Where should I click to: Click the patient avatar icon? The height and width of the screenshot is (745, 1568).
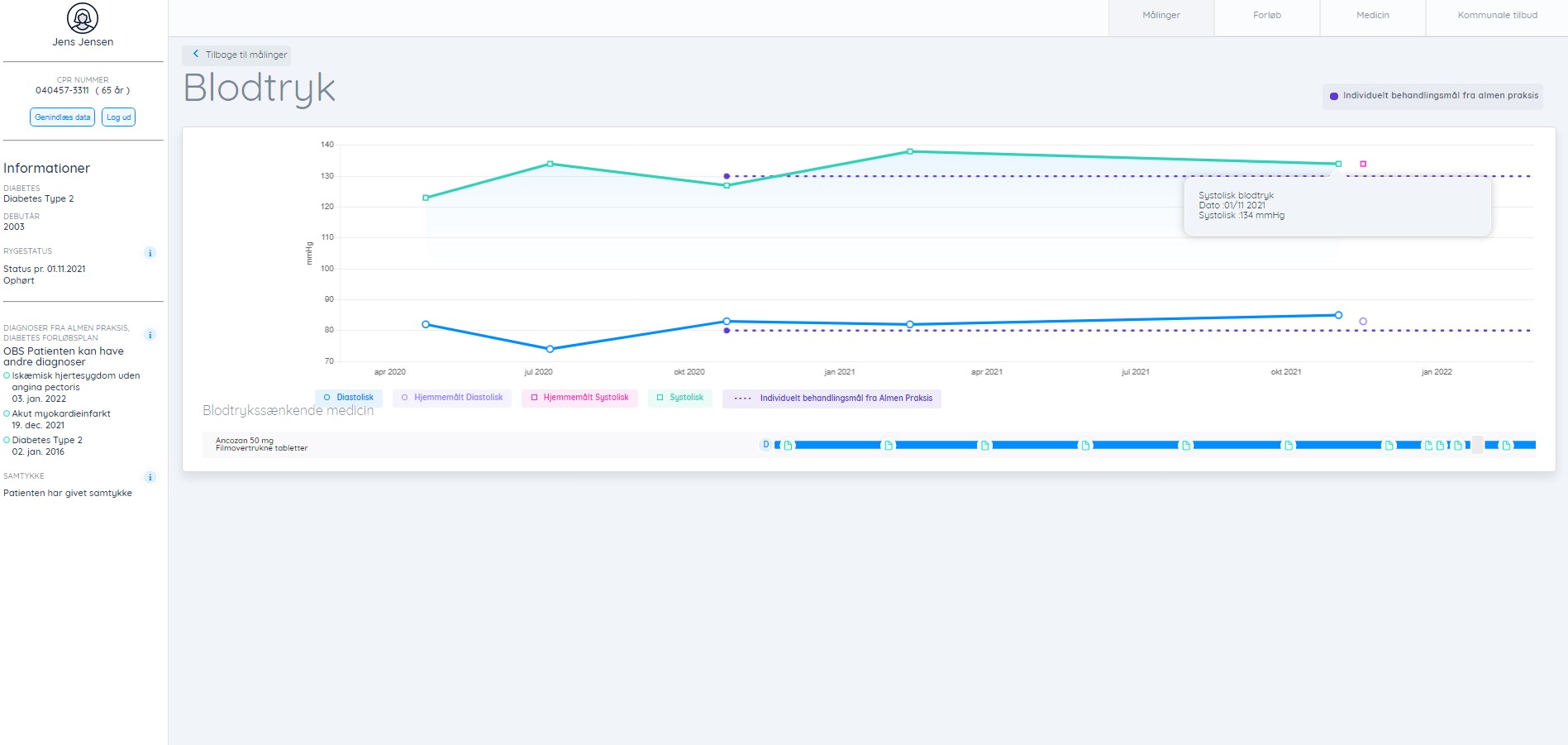point(83,18)
